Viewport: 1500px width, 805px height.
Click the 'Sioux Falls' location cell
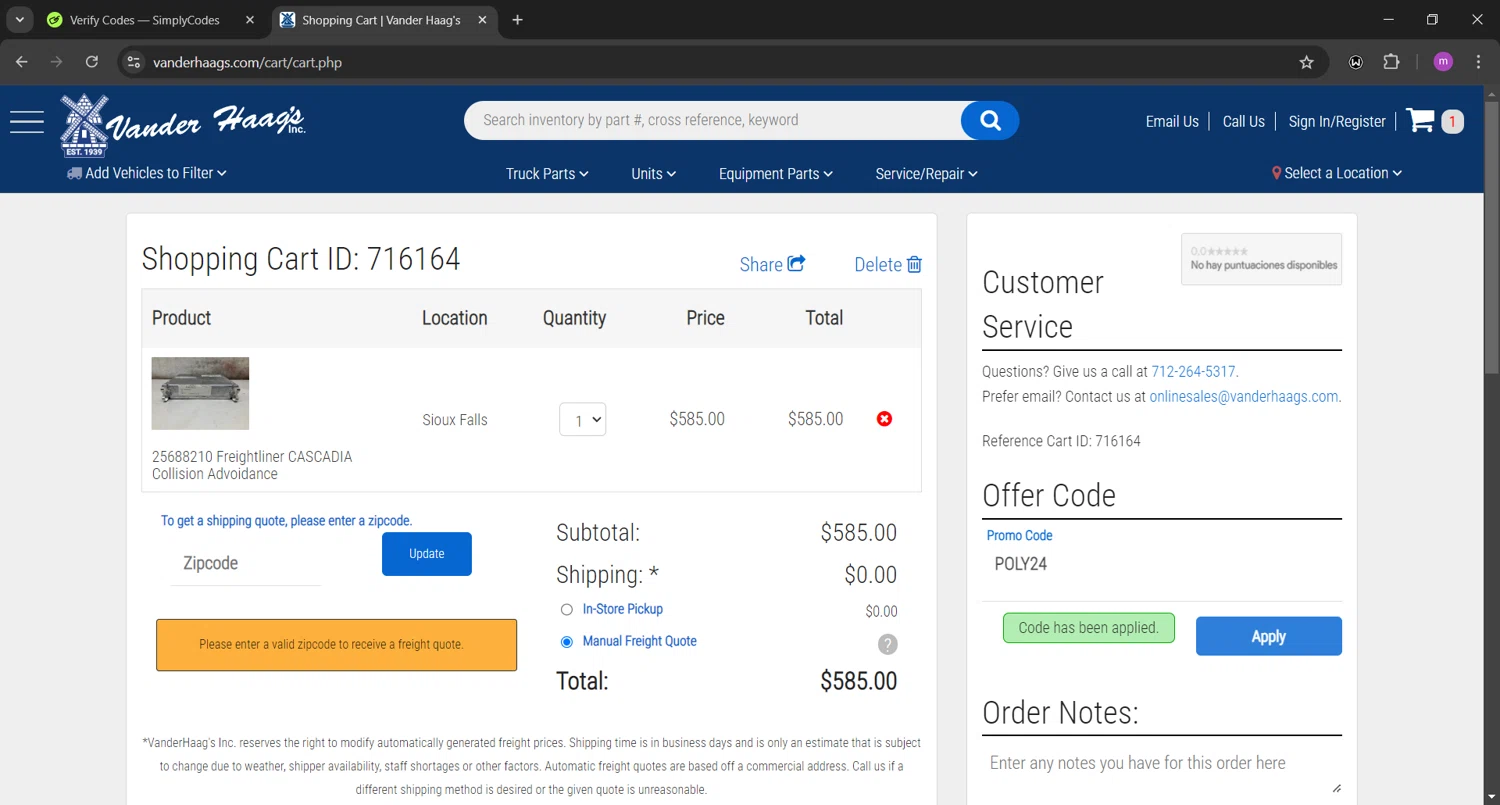[x=455, y=420]
